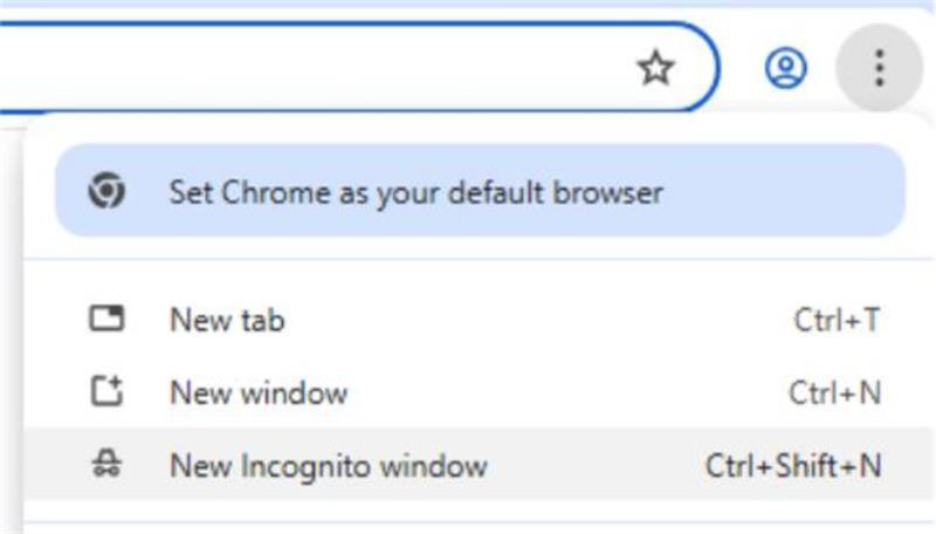Click the Ctrl+Shift+N shortcut text
The width and height of the screenshot is (936, 534).
point(793,465)
